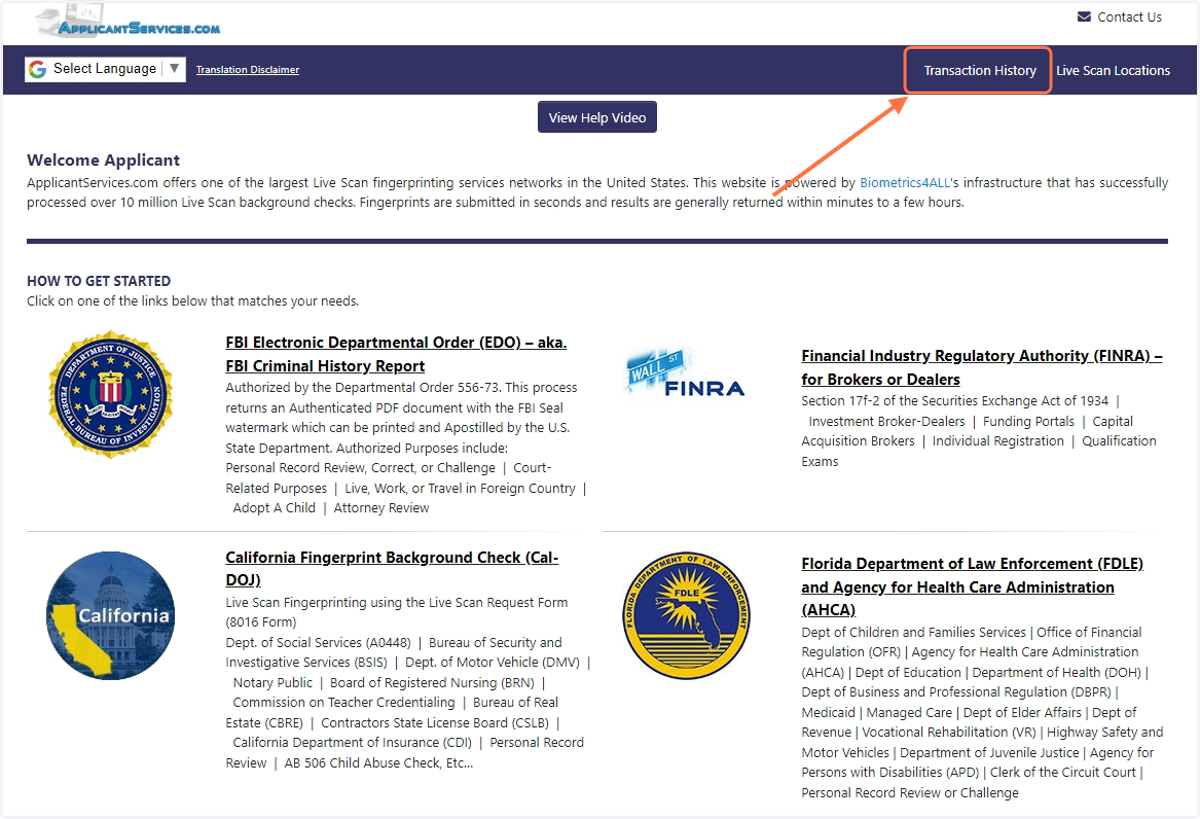Open the FINRA for Brokers or Dealers link
This screenshot has height=819, width=1200.
pos(982,367)
